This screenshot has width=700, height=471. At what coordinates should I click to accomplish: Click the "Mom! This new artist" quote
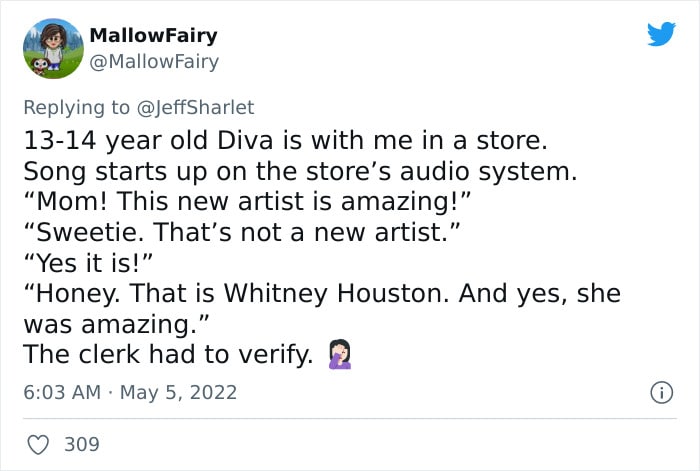(247, 201)
